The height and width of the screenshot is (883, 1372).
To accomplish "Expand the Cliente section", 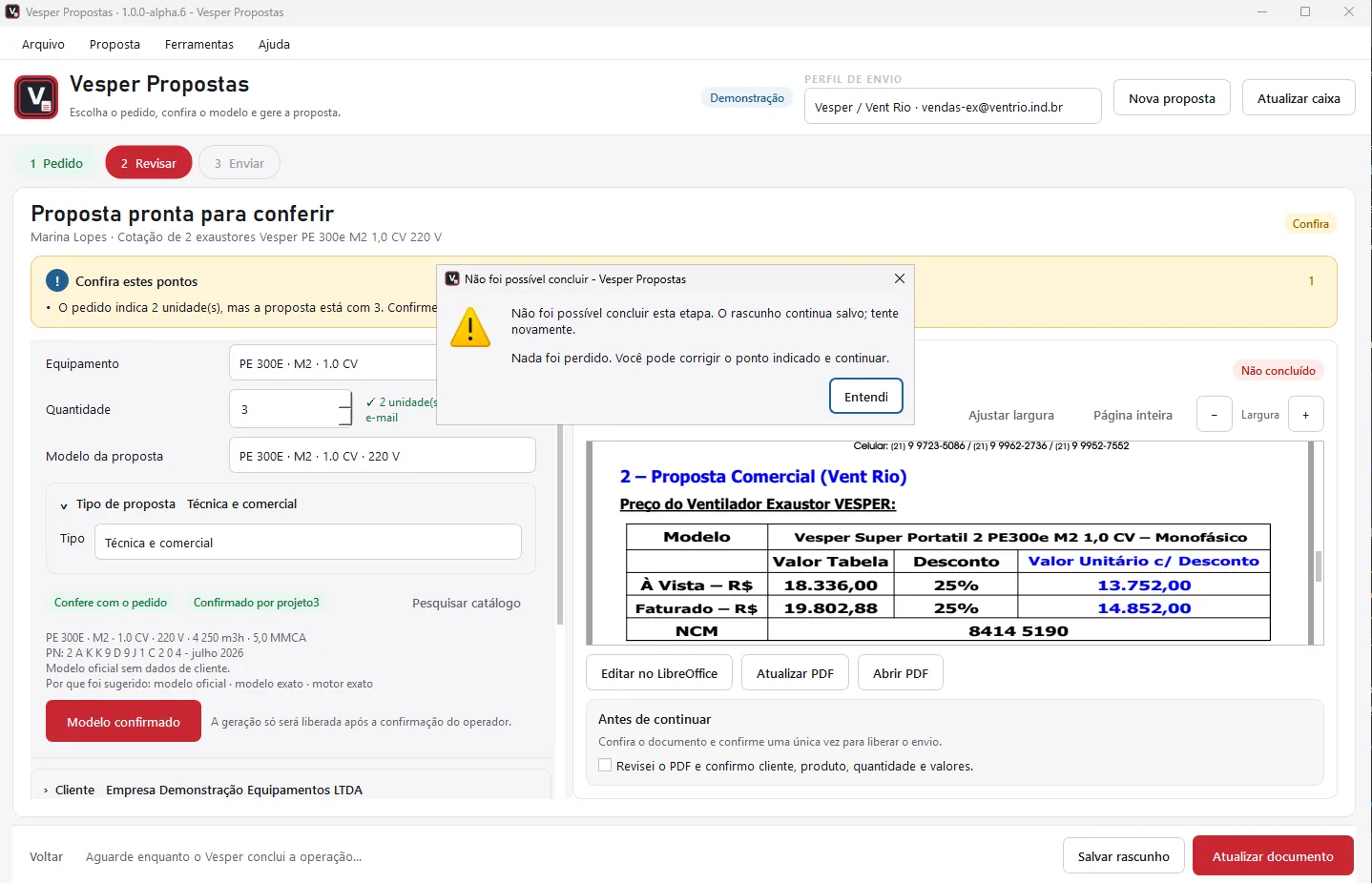I will coord(46,791).
